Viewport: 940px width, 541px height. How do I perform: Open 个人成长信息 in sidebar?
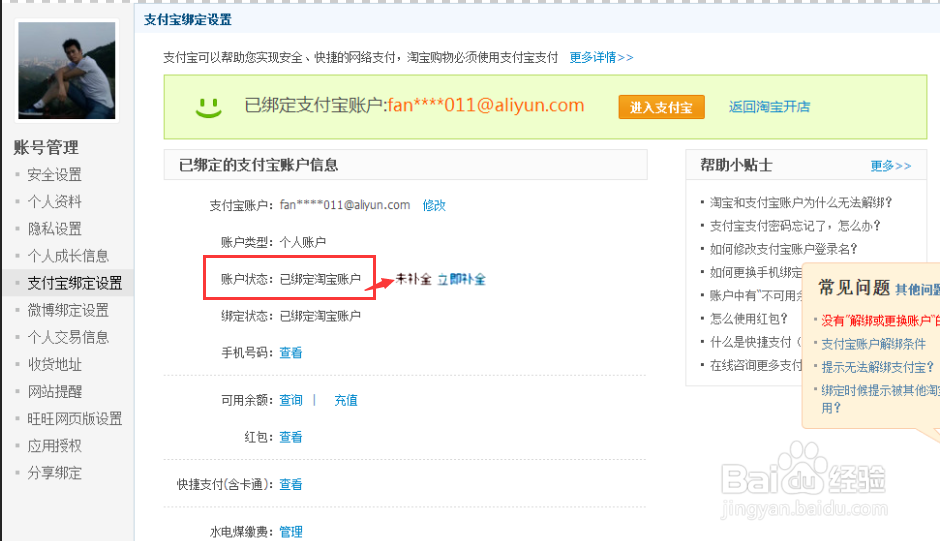[x=68, y=256]
